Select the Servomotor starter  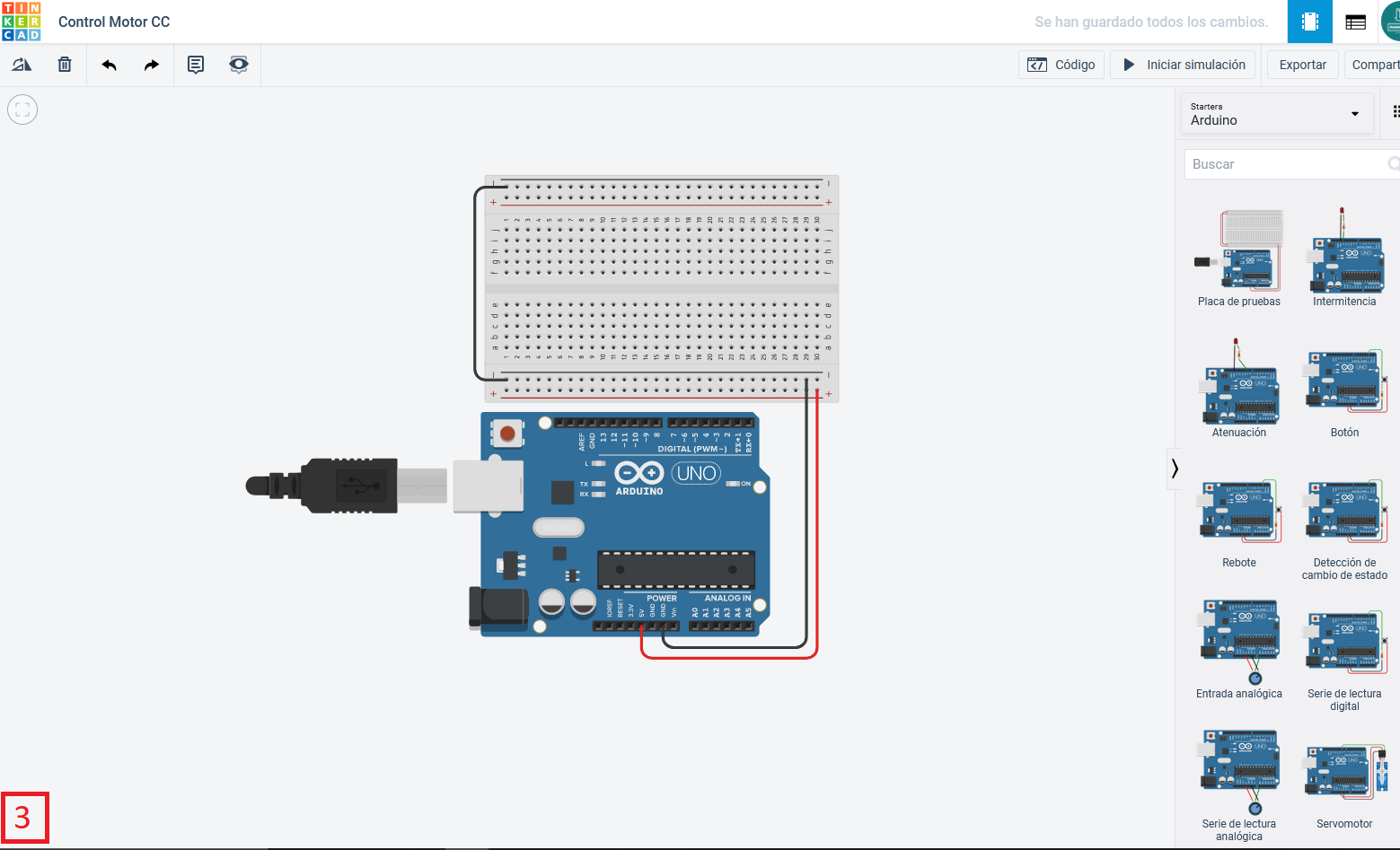point(1344,785)
